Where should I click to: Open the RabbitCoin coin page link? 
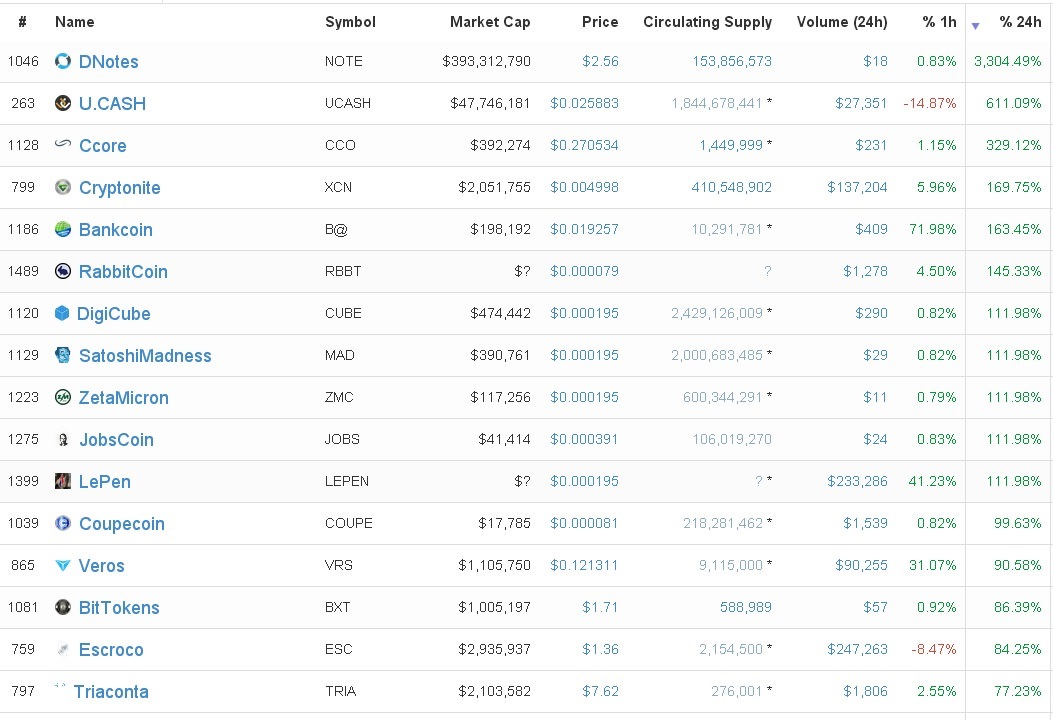[123, 271]
